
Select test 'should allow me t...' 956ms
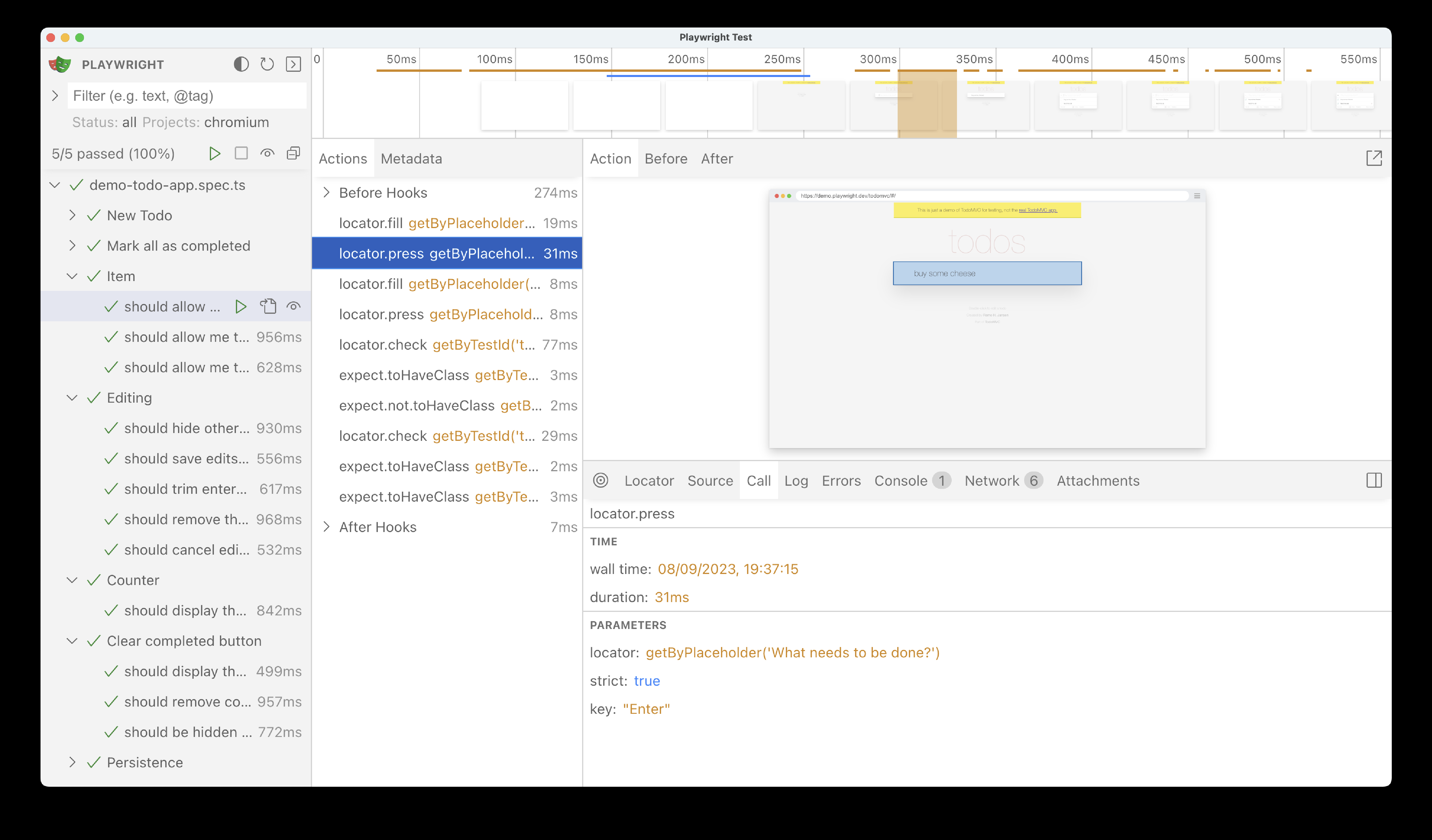pyautogui.click(x=176, y=337)
